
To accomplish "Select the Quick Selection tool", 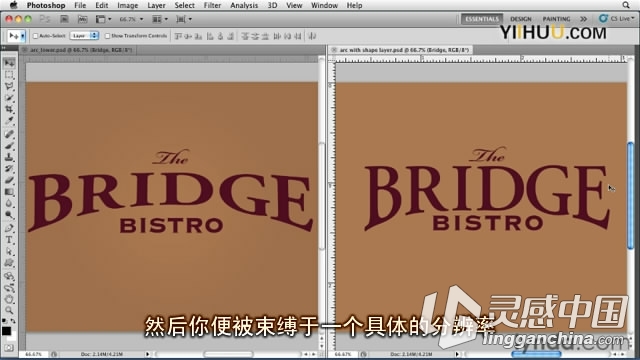I will coord(9,98).
